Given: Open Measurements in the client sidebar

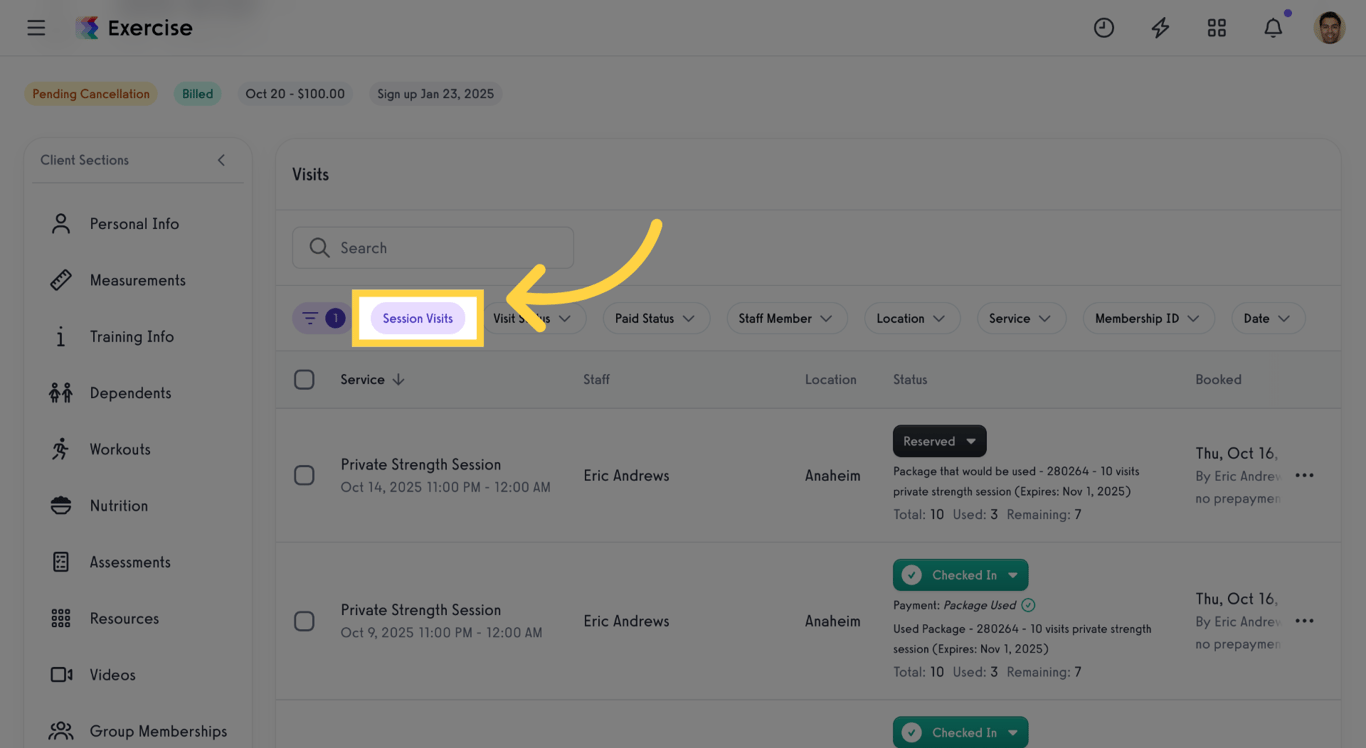Looking at the screenshot, I should tap(137, 280).
